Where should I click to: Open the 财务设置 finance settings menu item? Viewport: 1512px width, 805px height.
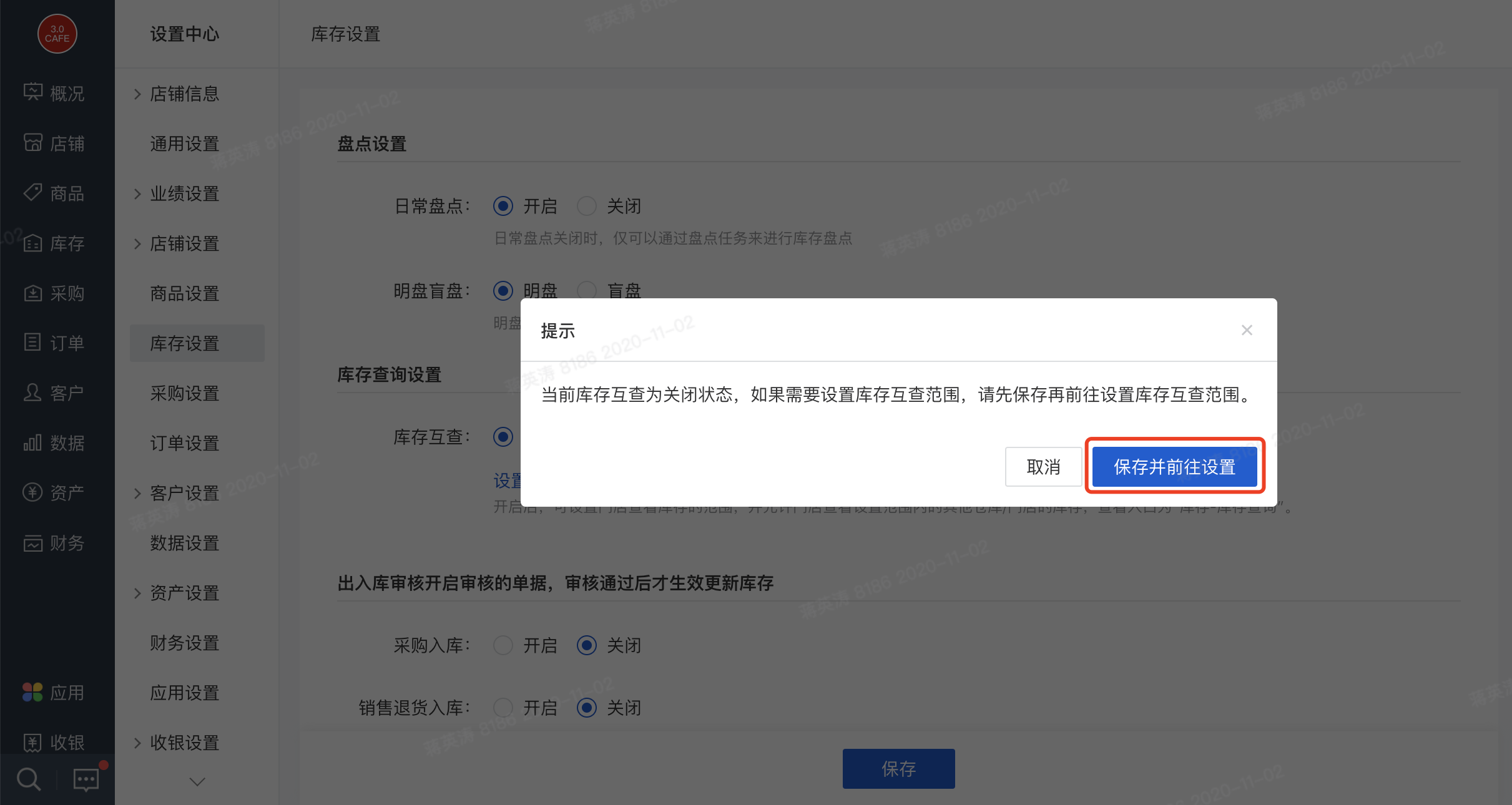pos(184,643)
